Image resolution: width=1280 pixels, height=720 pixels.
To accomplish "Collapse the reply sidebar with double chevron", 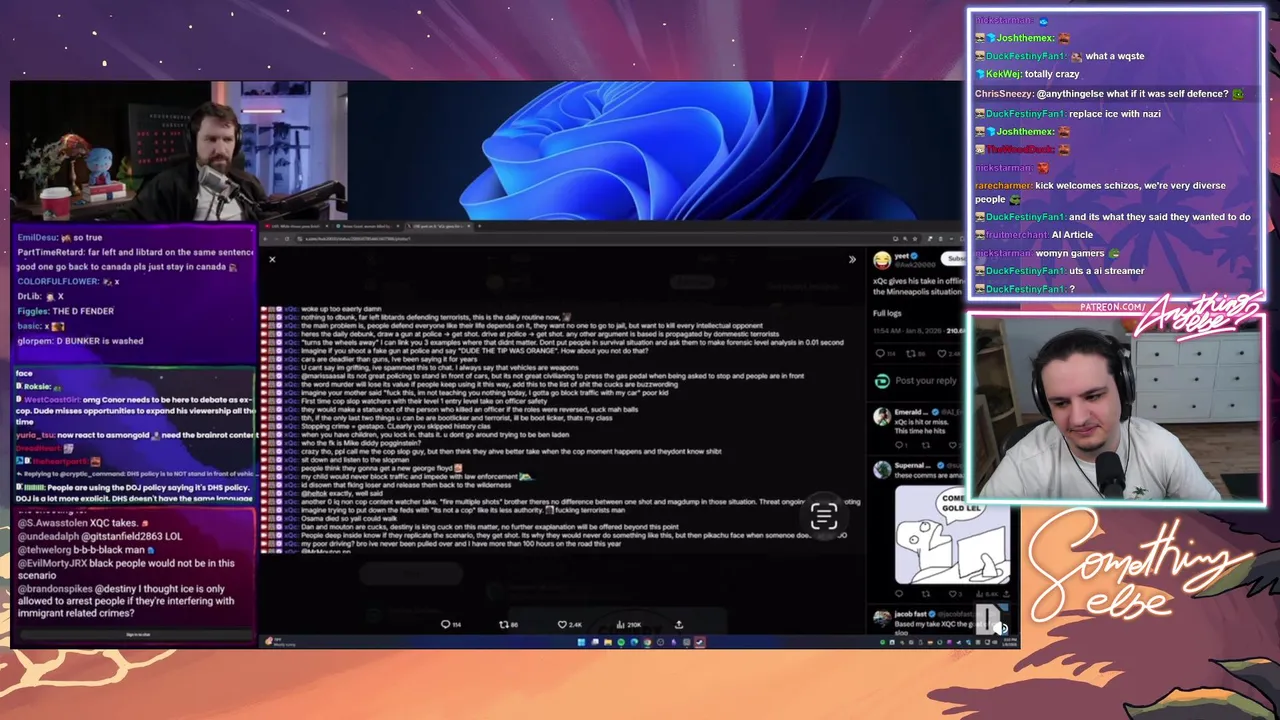I will pos(852,259).
